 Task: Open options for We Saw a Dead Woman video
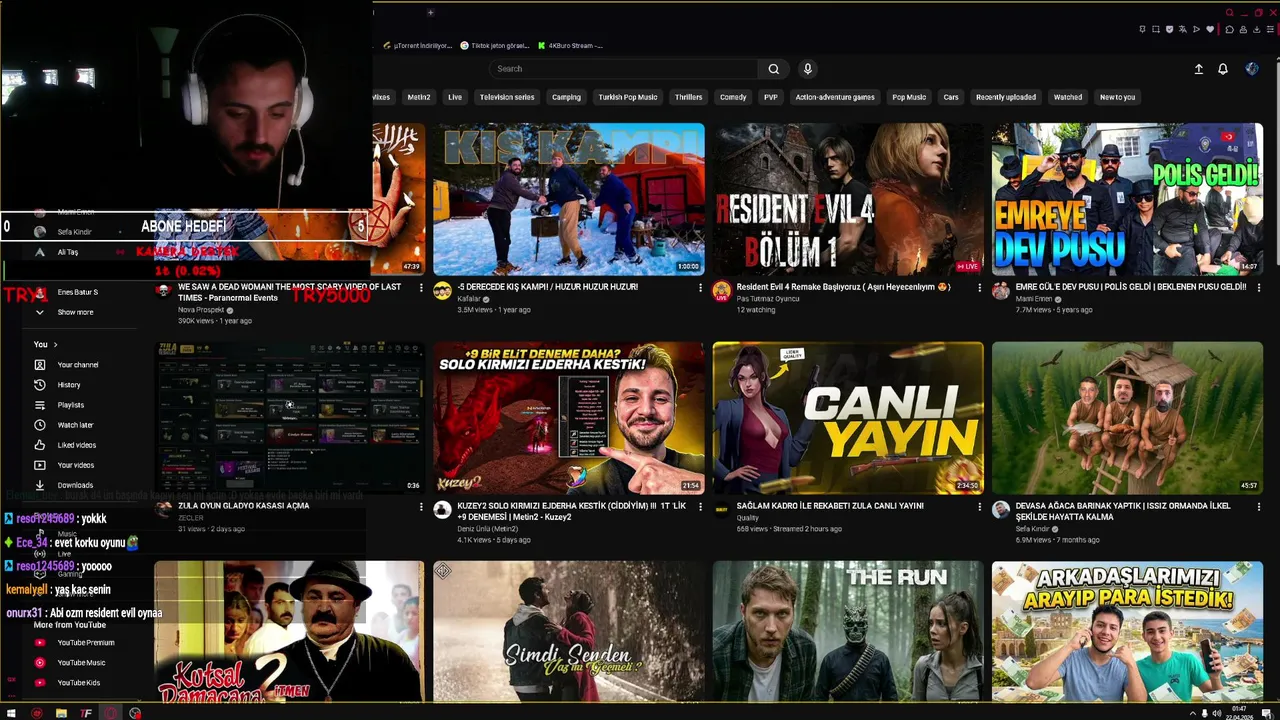pos(421,288)
